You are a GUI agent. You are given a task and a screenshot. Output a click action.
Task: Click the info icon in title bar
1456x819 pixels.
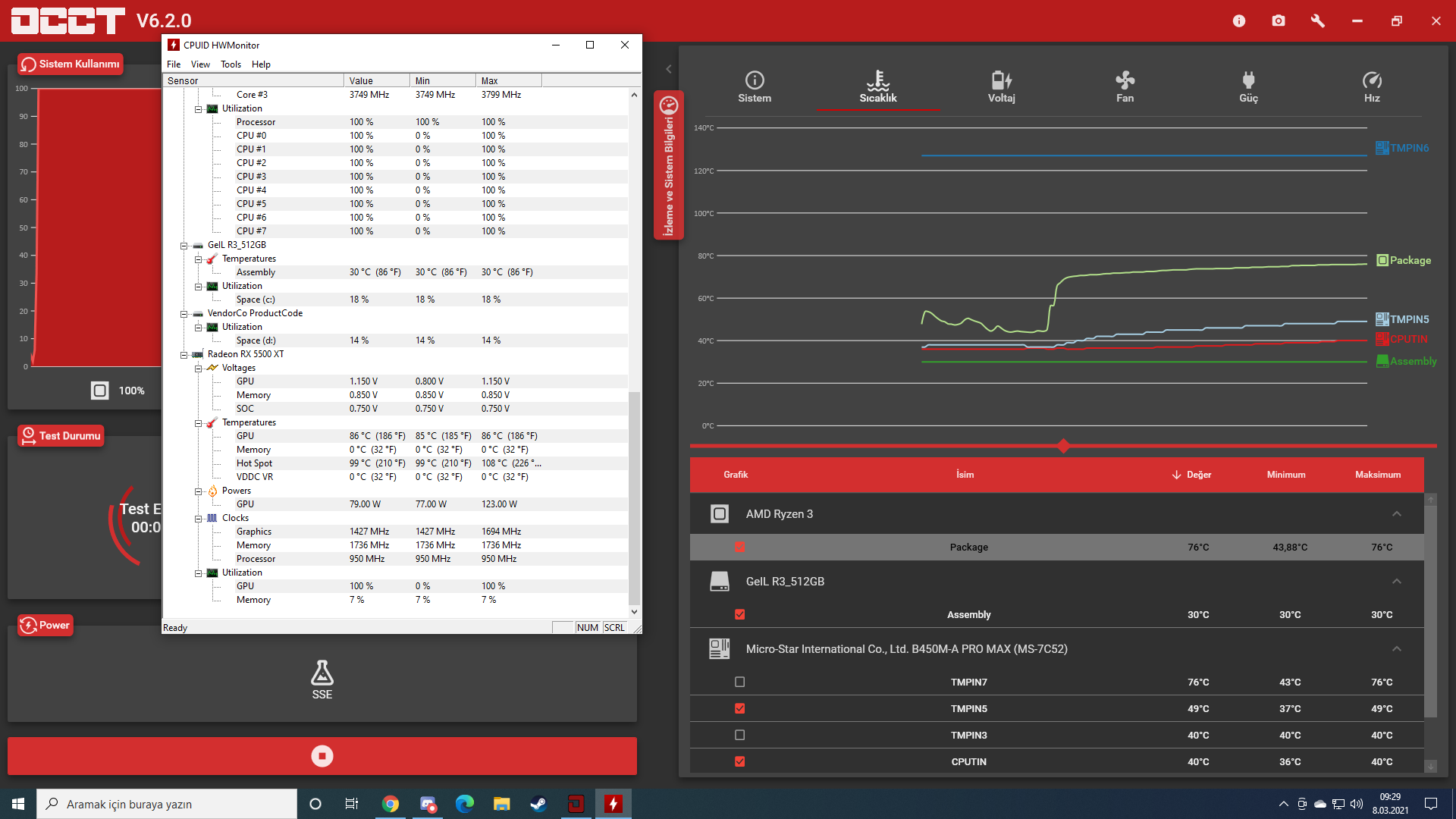click(1239, 21)
